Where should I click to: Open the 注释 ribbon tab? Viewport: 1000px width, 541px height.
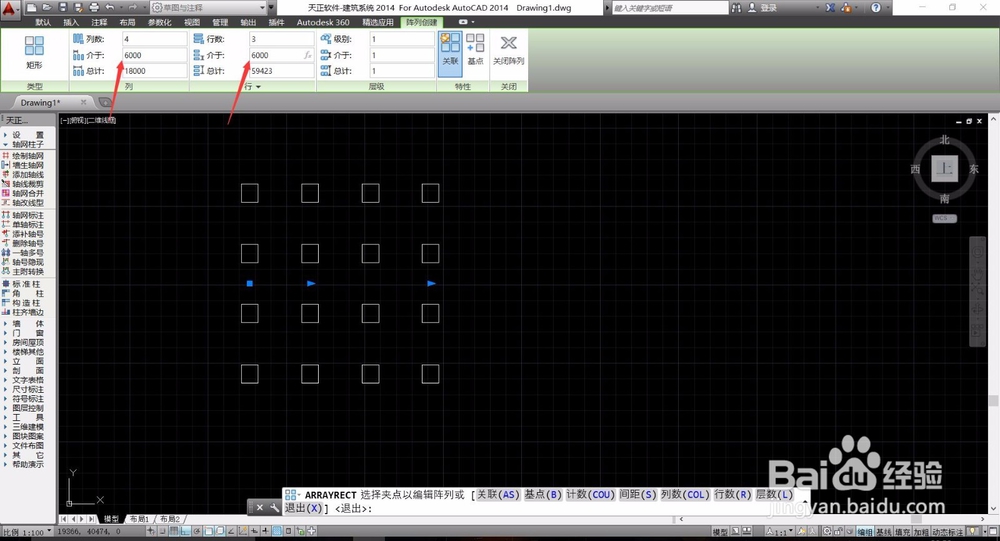tap(99, 22)
